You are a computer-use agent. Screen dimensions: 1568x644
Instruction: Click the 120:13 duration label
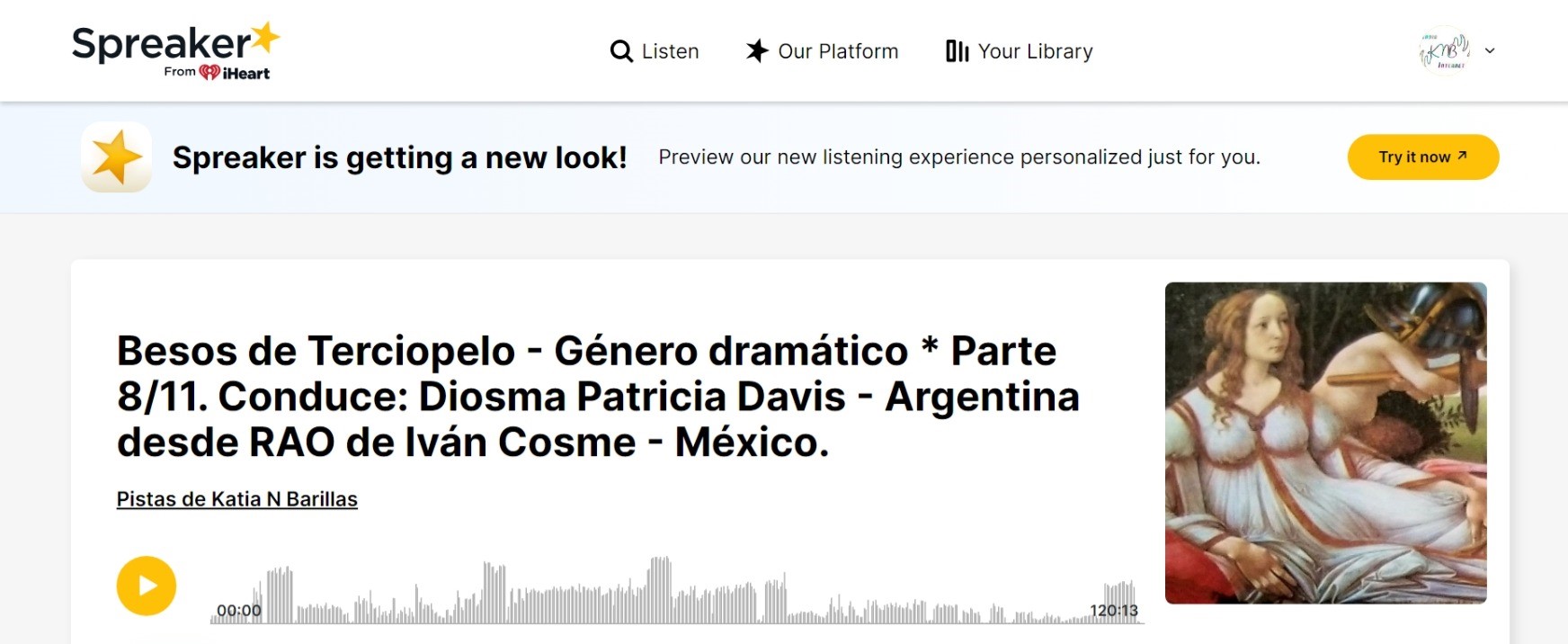[x=1114, y=611]
